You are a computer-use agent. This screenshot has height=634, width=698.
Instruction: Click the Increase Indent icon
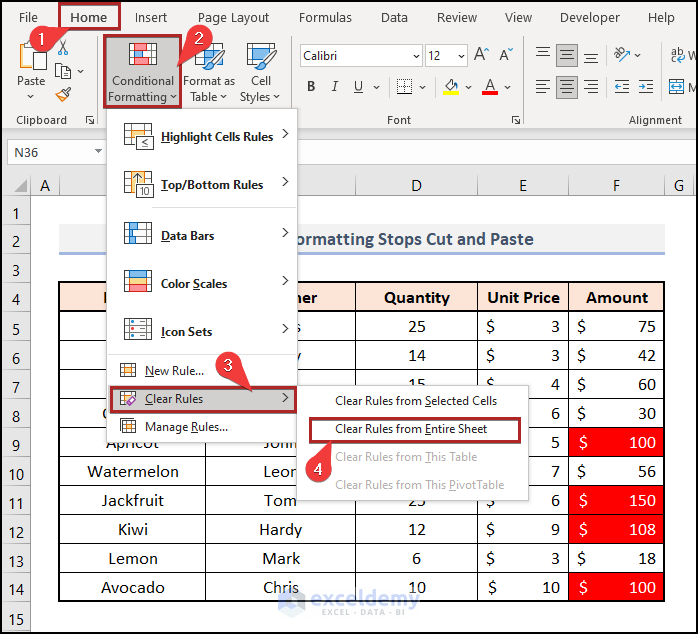[646, 87]
